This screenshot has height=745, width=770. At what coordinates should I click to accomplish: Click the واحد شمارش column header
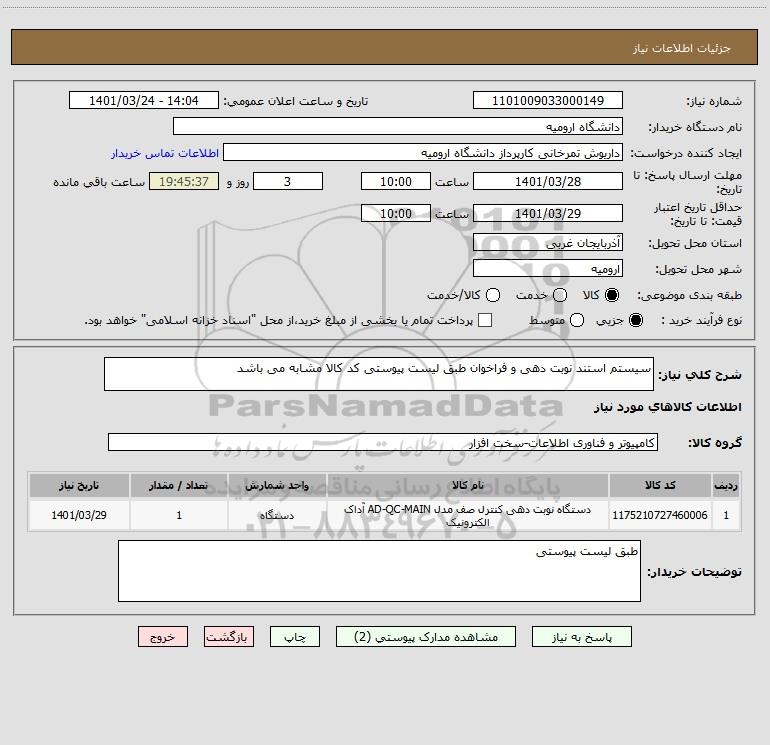[277, 486]
